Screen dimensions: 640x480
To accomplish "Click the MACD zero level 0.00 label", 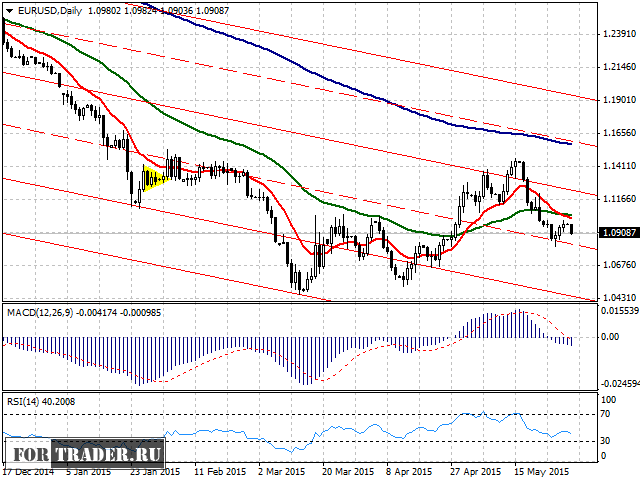I will [610, 337].
